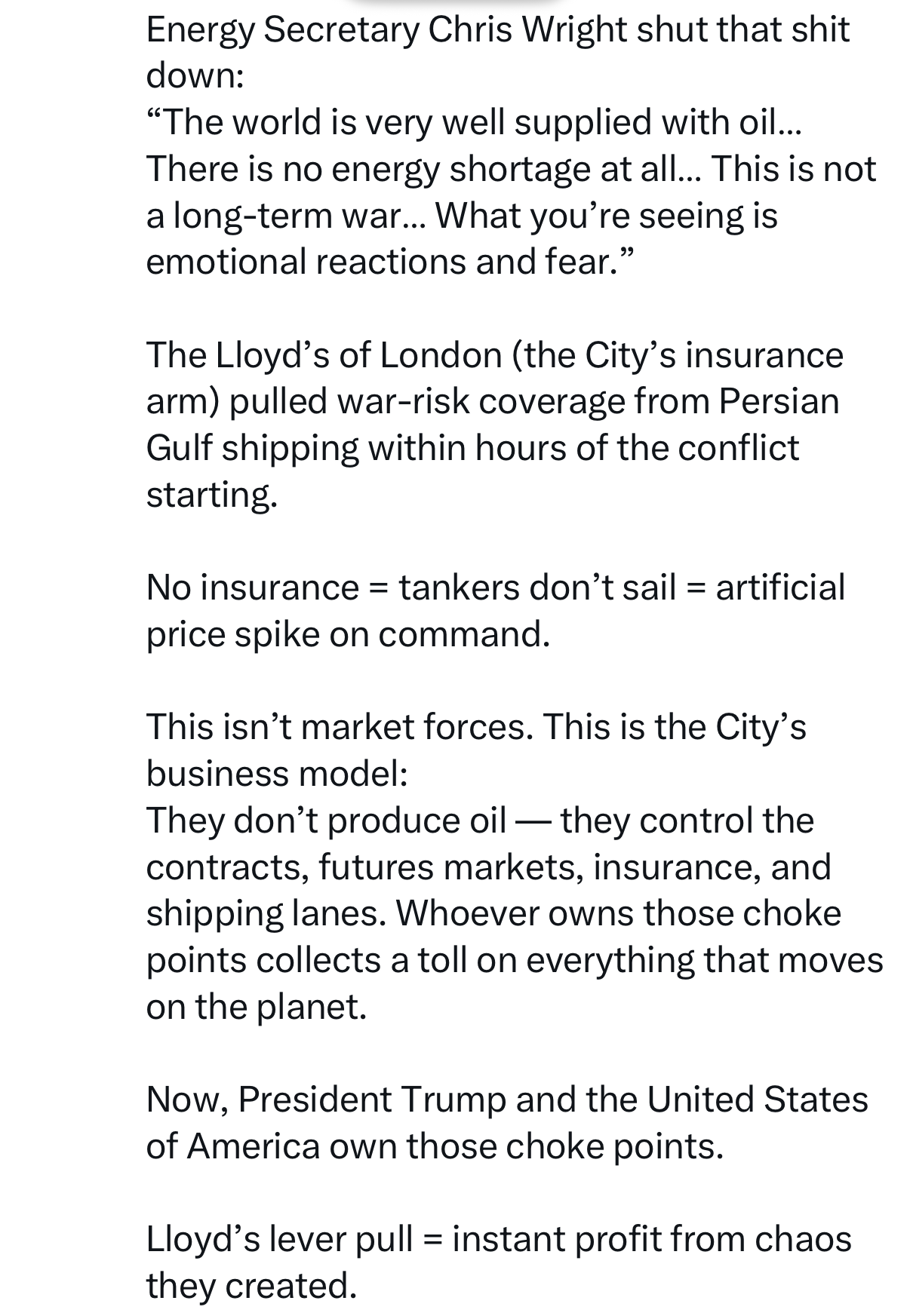
Task: Click the text "emotional reactions and fear."
Action: pos(390,262)
